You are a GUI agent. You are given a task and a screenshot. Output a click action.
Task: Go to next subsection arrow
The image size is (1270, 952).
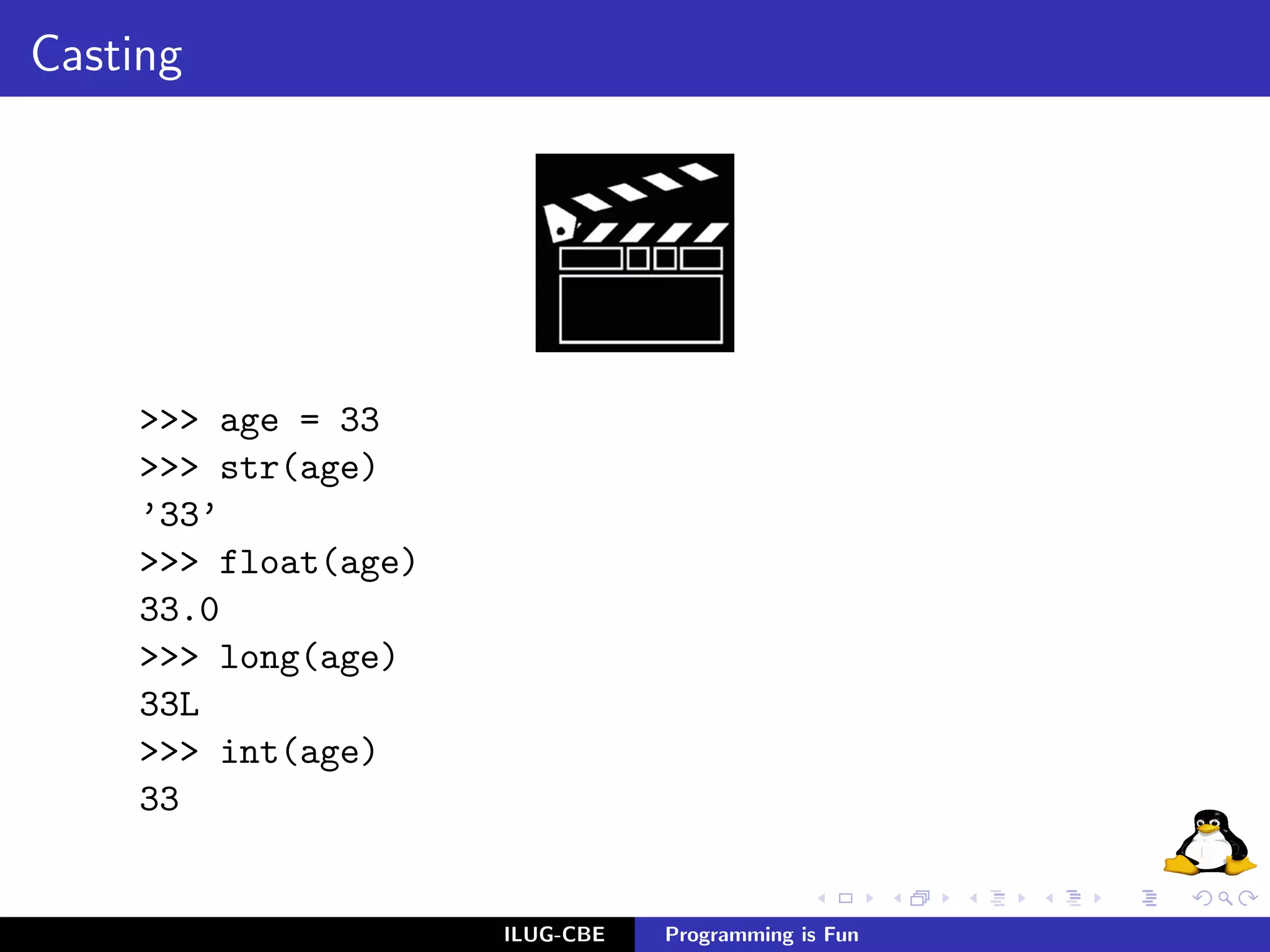pos(1022,898)
